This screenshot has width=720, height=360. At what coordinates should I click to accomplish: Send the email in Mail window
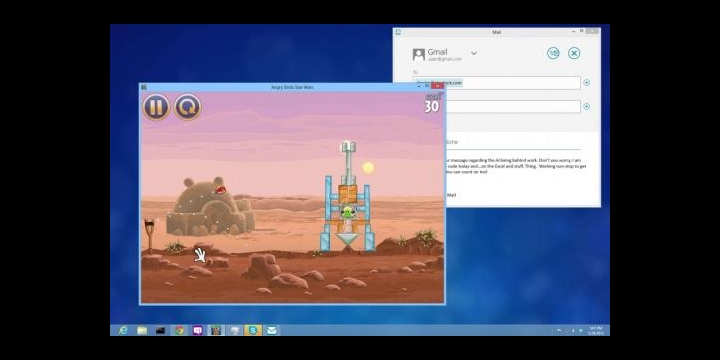click(x=553, y=53)
